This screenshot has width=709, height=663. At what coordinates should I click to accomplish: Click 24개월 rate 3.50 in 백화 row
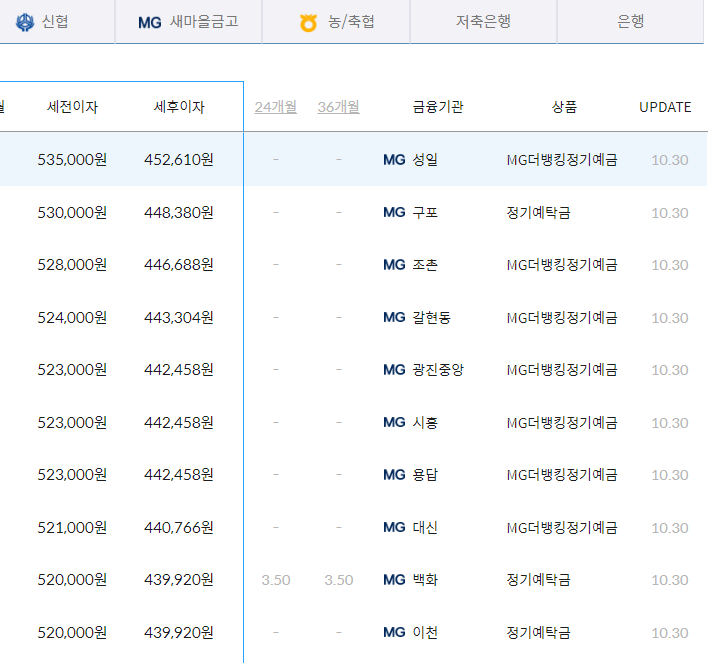[275, 580]
